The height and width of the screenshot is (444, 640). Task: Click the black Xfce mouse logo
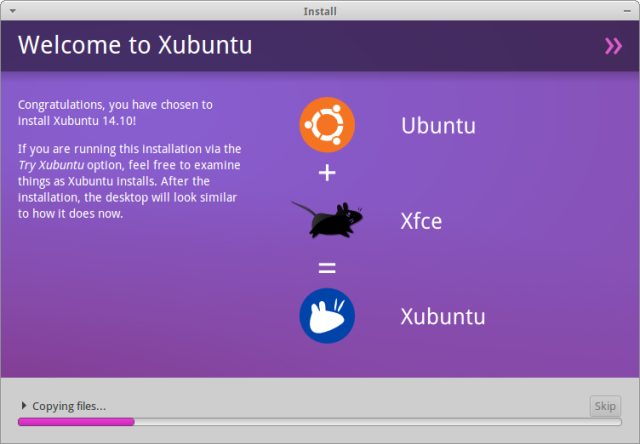(327, 220)
